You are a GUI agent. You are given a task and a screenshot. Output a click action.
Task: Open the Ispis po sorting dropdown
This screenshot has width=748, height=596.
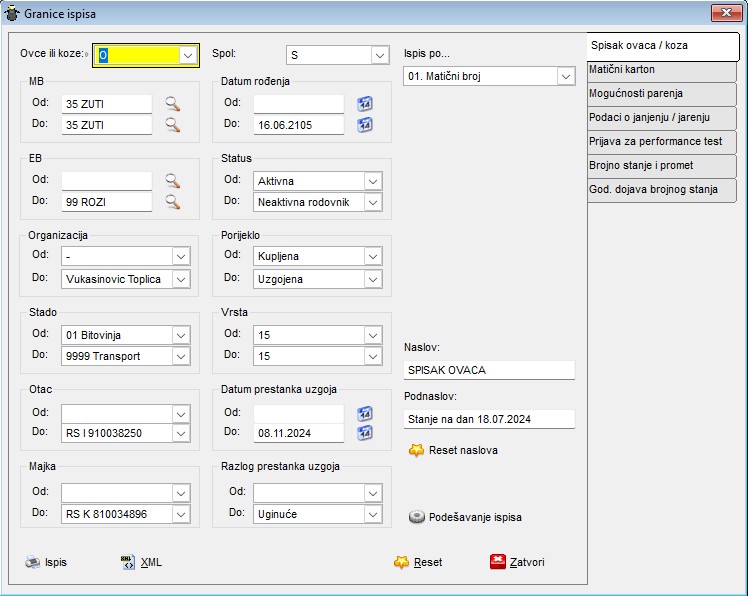pyautogui.click(x=566, y=76)
